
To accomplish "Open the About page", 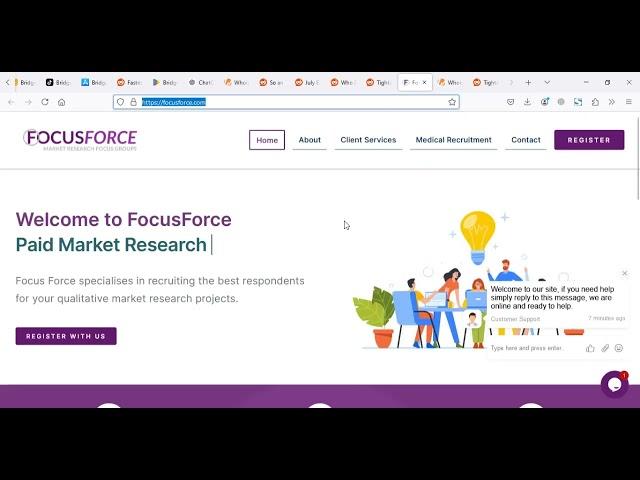I will coord(309,140).
